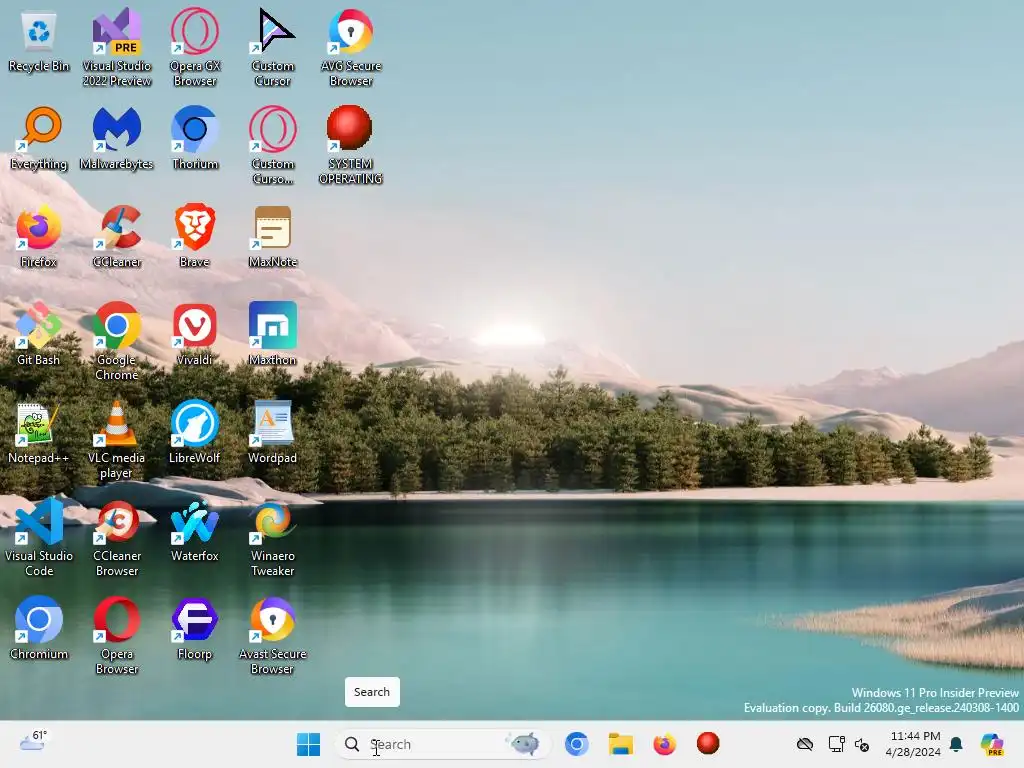
Task: Open Firefox from the taskbar
Action: [x=664, y=744]
